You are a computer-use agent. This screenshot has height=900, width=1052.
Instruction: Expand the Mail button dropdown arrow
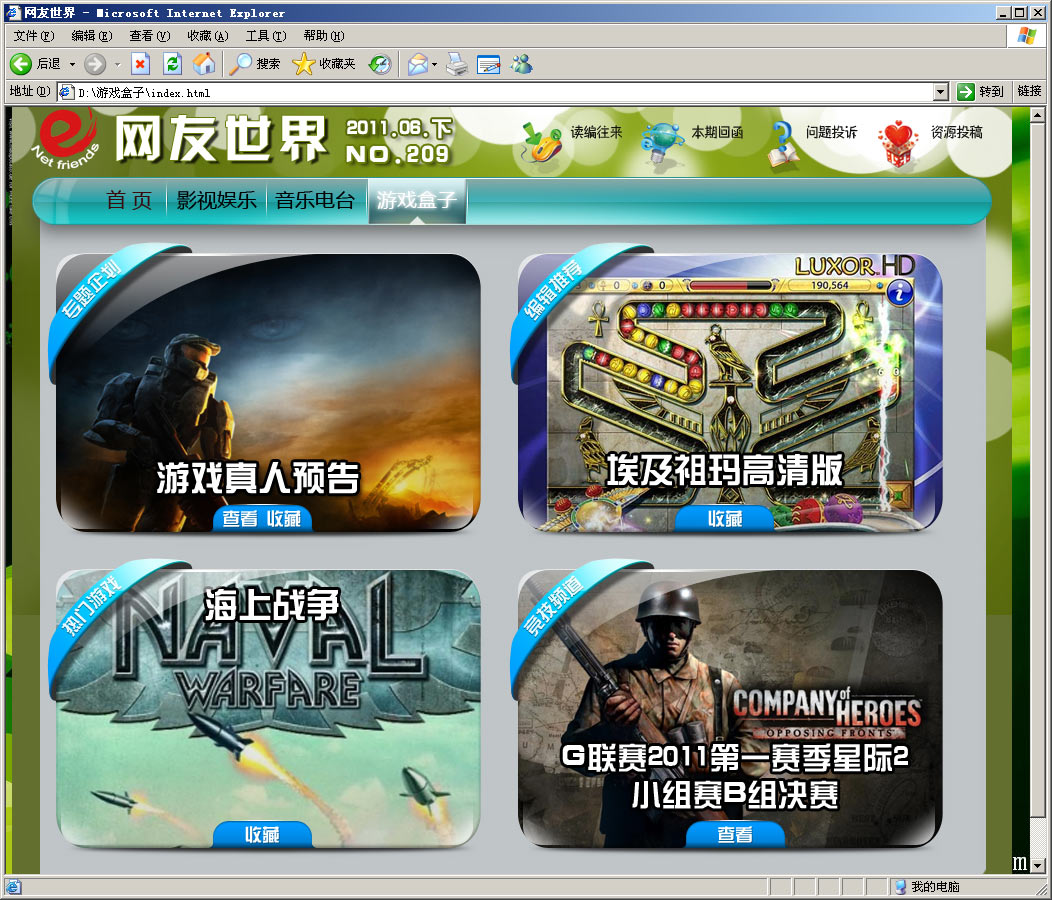(434, 64)
